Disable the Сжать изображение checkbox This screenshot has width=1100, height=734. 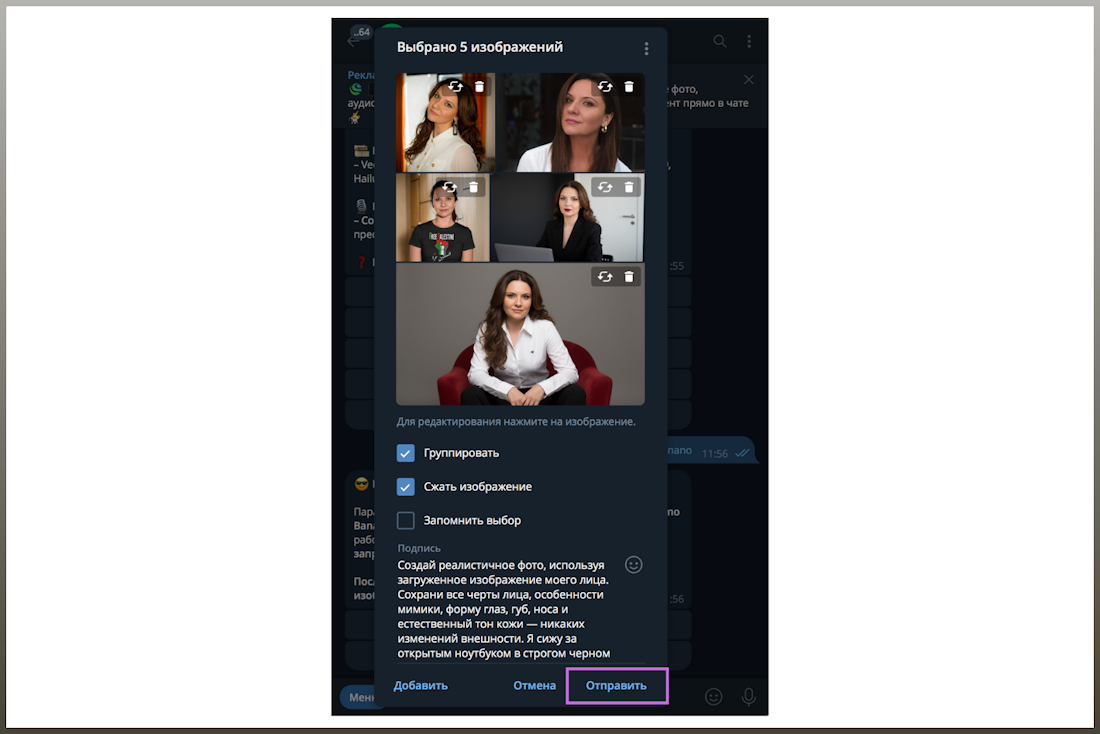pyautogui.click(x=406, y=487)
